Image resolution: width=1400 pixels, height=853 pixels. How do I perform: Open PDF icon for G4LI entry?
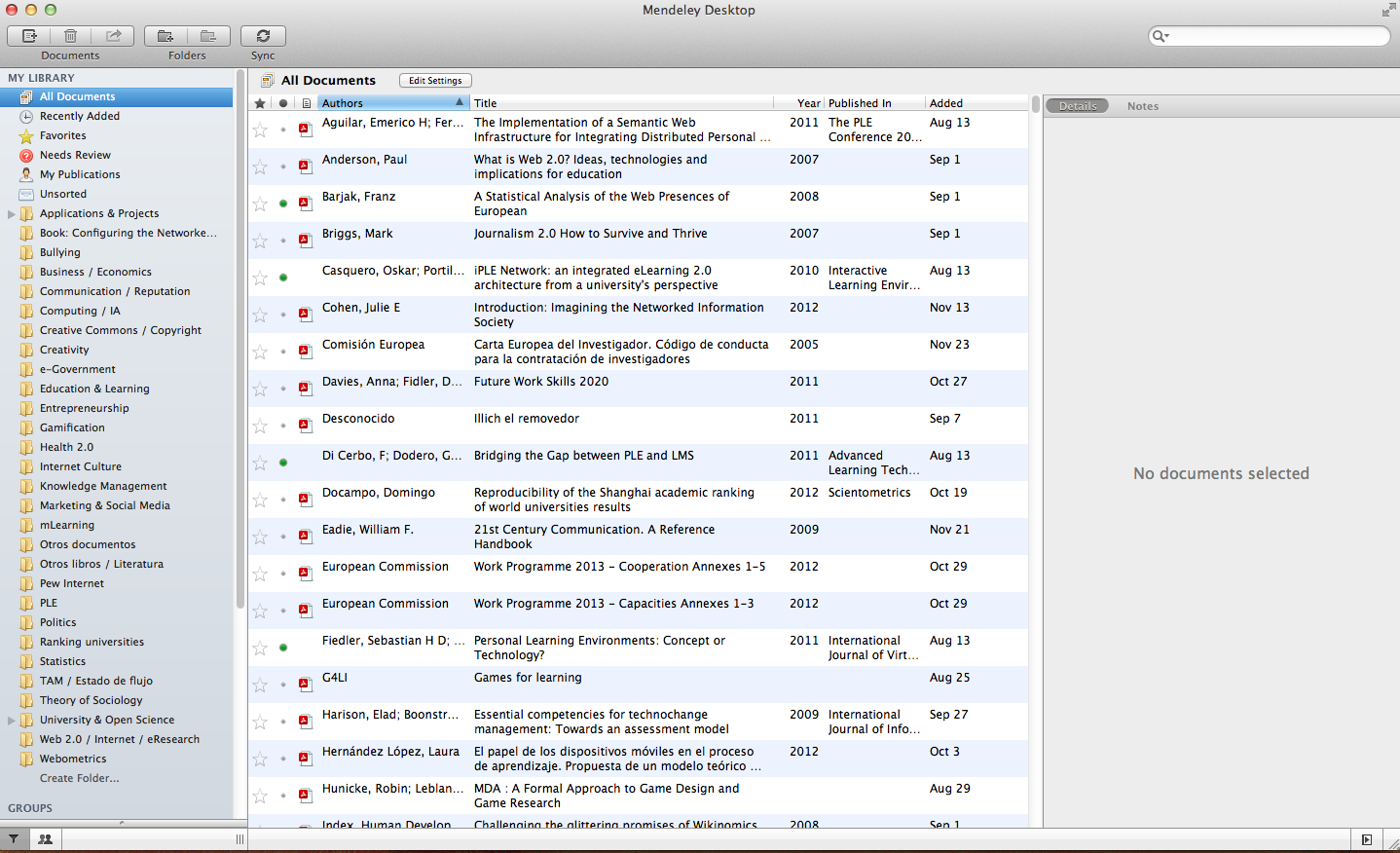[x=305, y=684]
